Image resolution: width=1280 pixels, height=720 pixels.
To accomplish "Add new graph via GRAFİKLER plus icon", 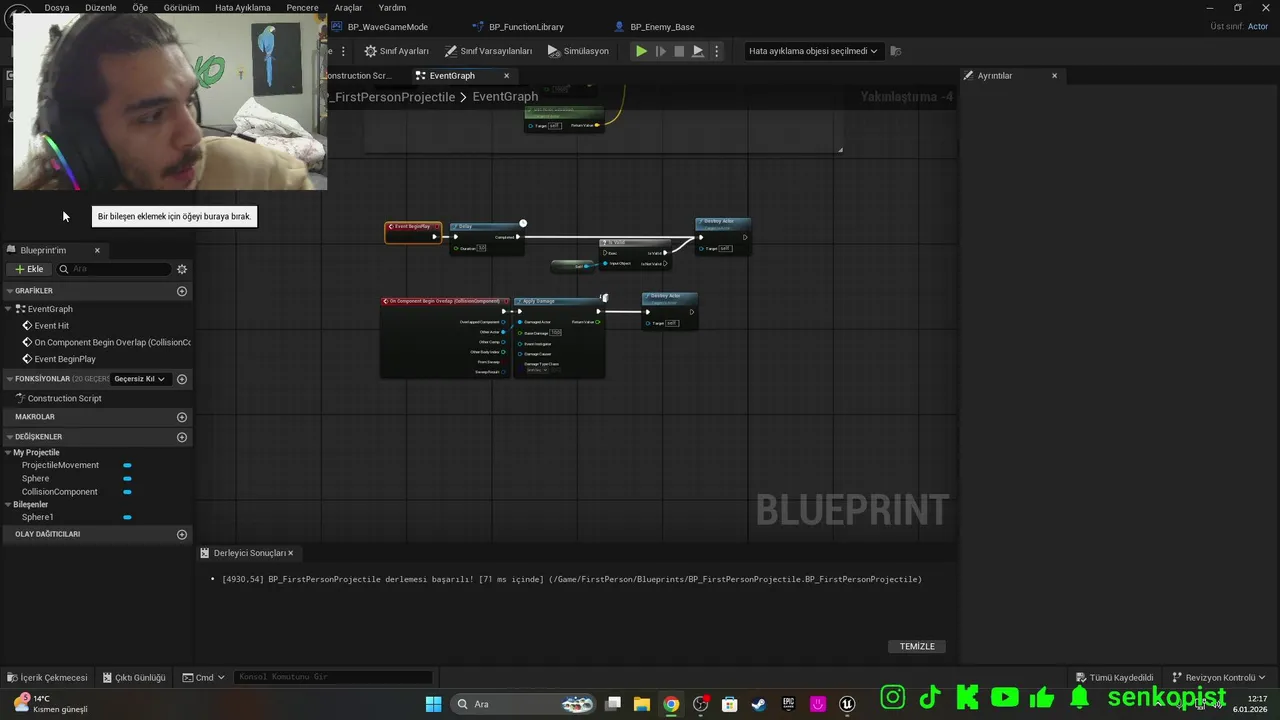I will tap(182, 291).
